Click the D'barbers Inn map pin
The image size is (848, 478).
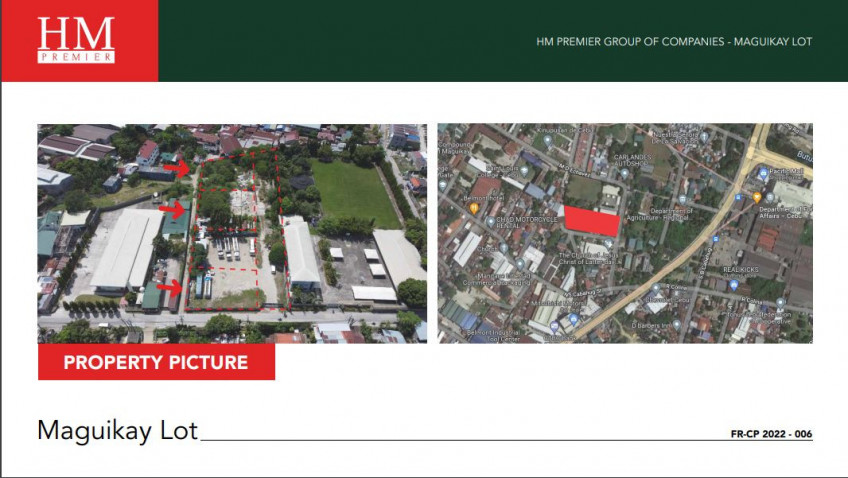[x=677, y=326]
